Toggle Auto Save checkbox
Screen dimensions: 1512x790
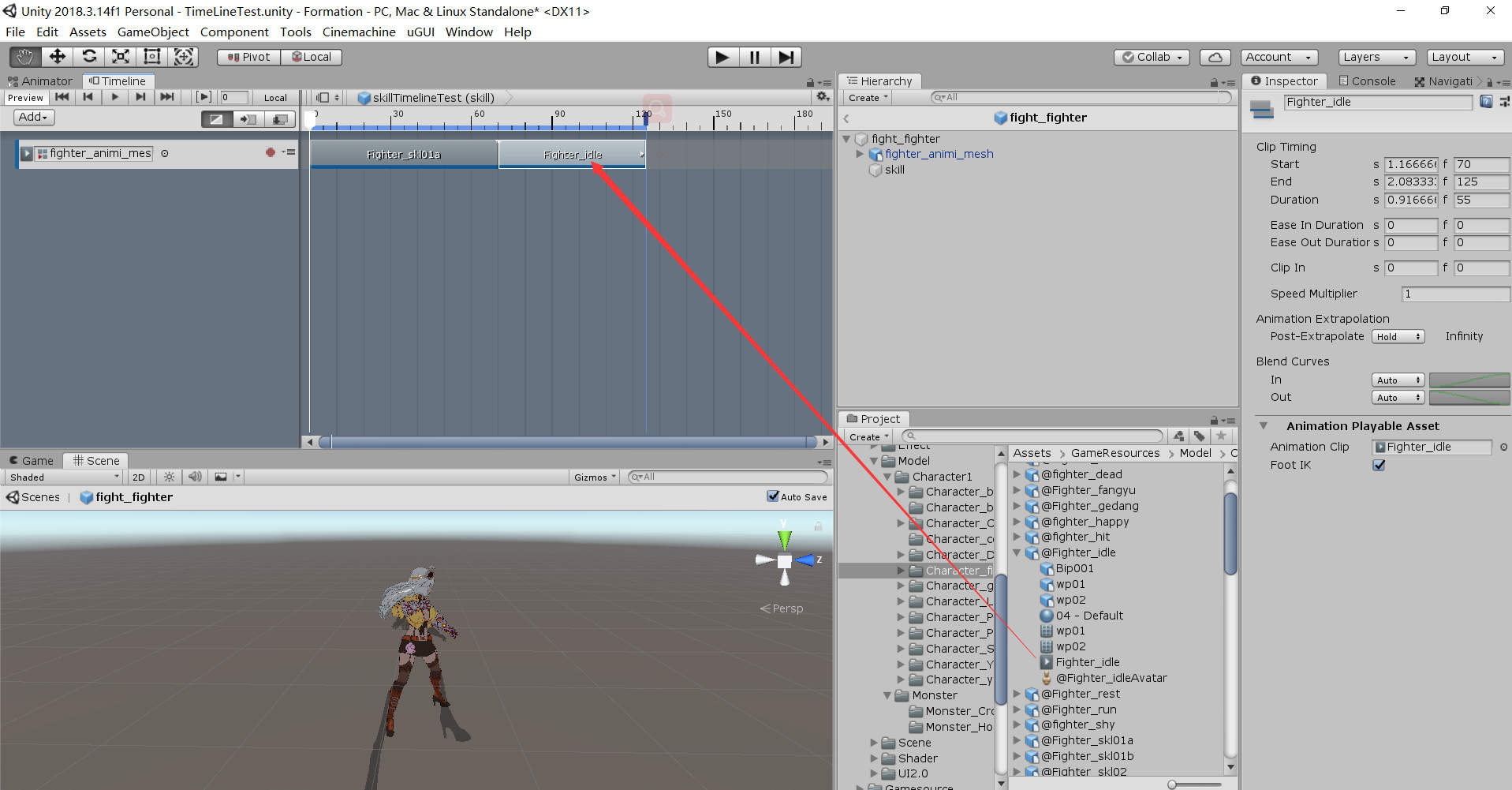pyautogui.click(x=773, y=496)
